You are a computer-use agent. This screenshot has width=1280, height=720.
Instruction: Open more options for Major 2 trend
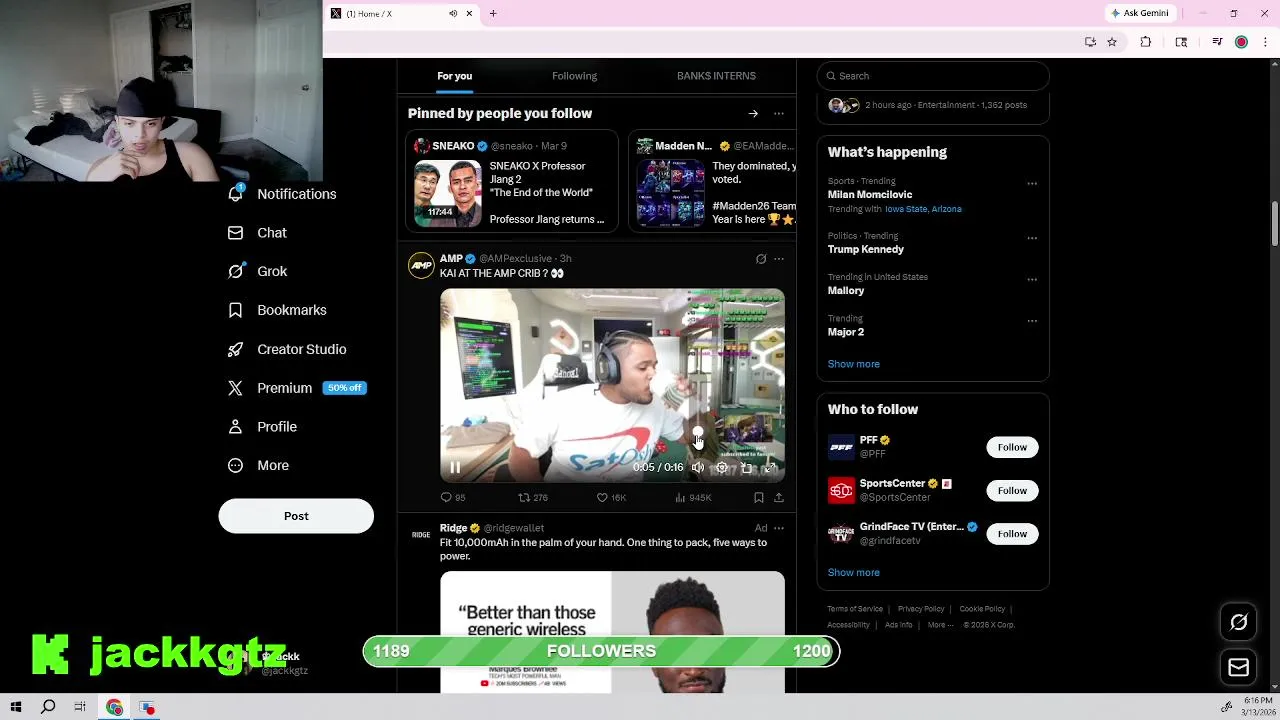[1032, 321]
